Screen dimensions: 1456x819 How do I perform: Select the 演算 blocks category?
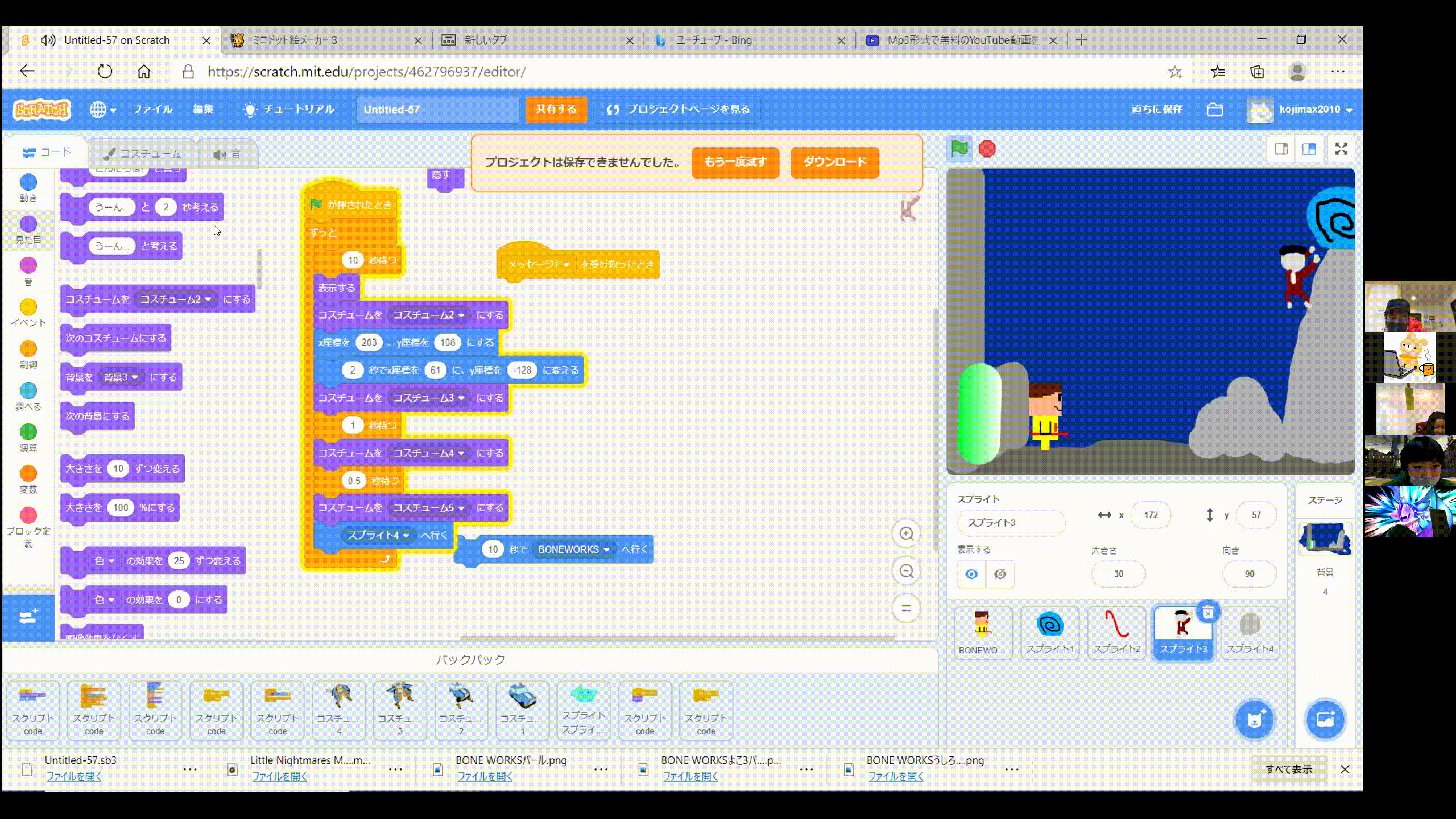pos(28,438)
